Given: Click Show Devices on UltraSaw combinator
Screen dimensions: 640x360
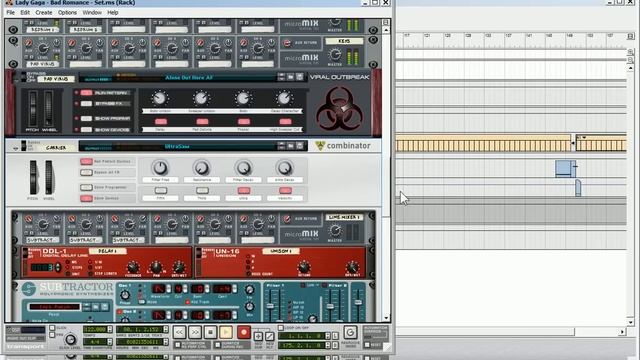Looking at the screenshot, I should [x=87, y=198].
